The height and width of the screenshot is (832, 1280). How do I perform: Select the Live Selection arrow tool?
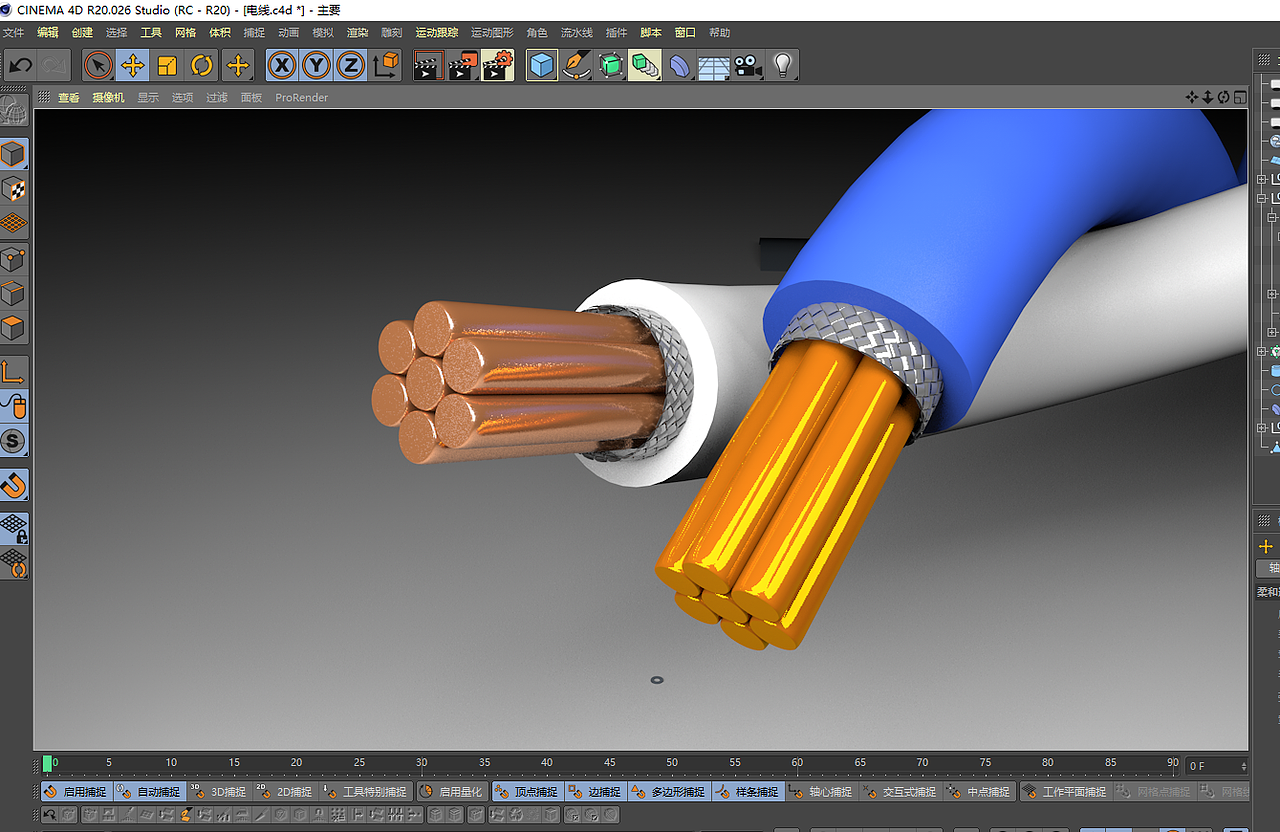[x=98, y=66]
